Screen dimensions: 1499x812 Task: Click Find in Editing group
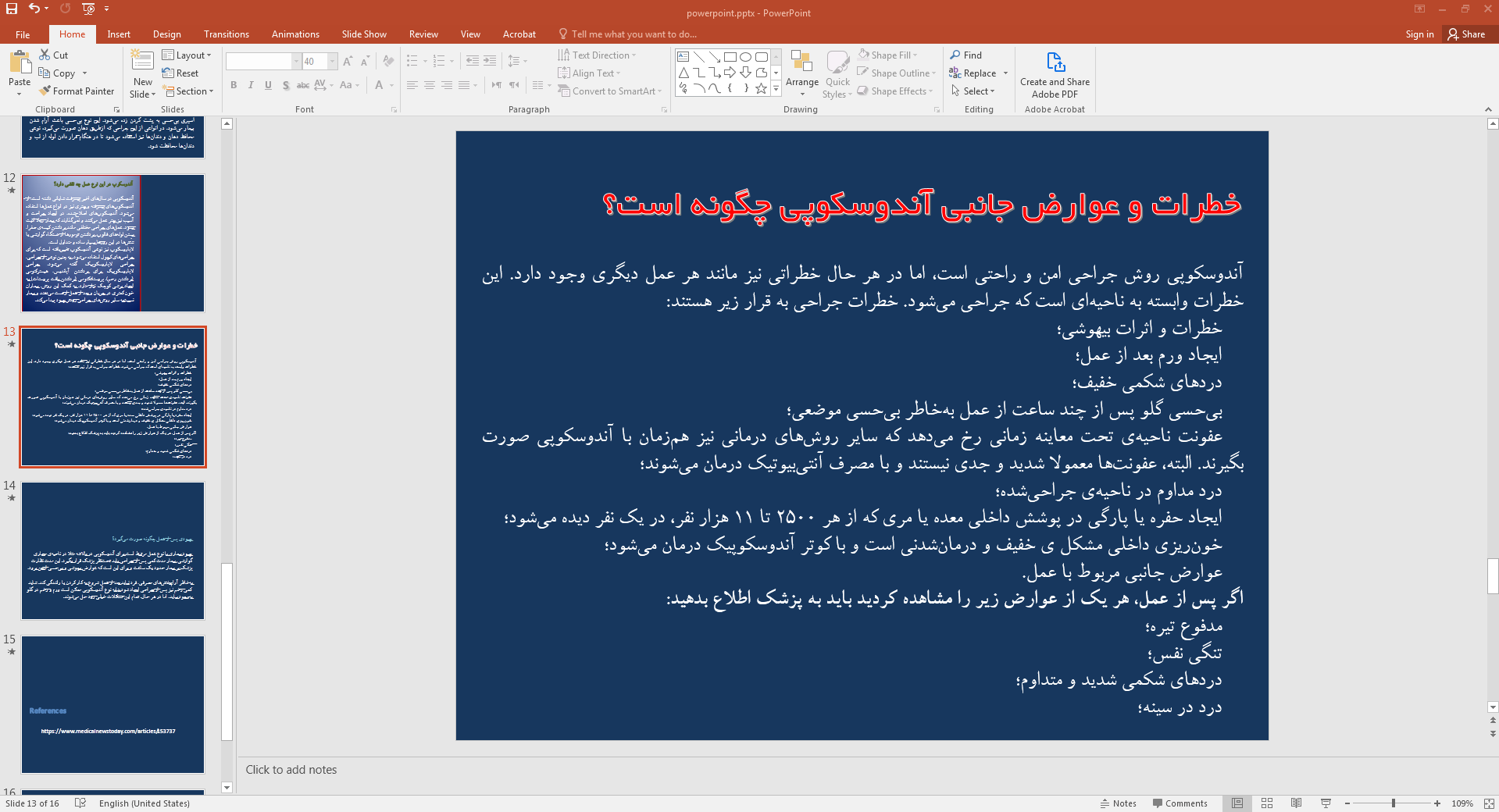966,55
